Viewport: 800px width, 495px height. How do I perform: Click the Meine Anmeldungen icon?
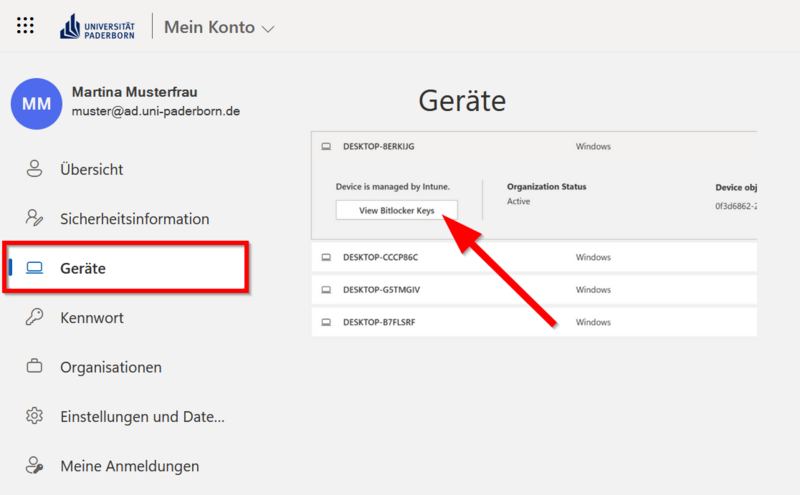pyautogui.click(x=35, y=465)
